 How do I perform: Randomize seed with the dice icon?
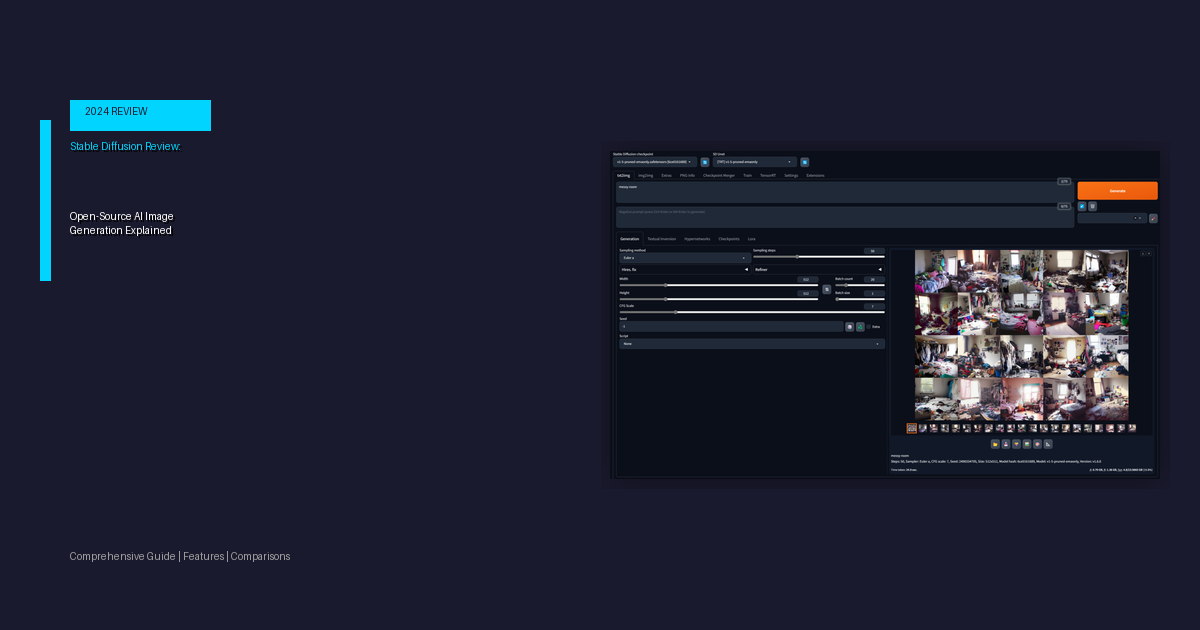[x=850, y=327]
